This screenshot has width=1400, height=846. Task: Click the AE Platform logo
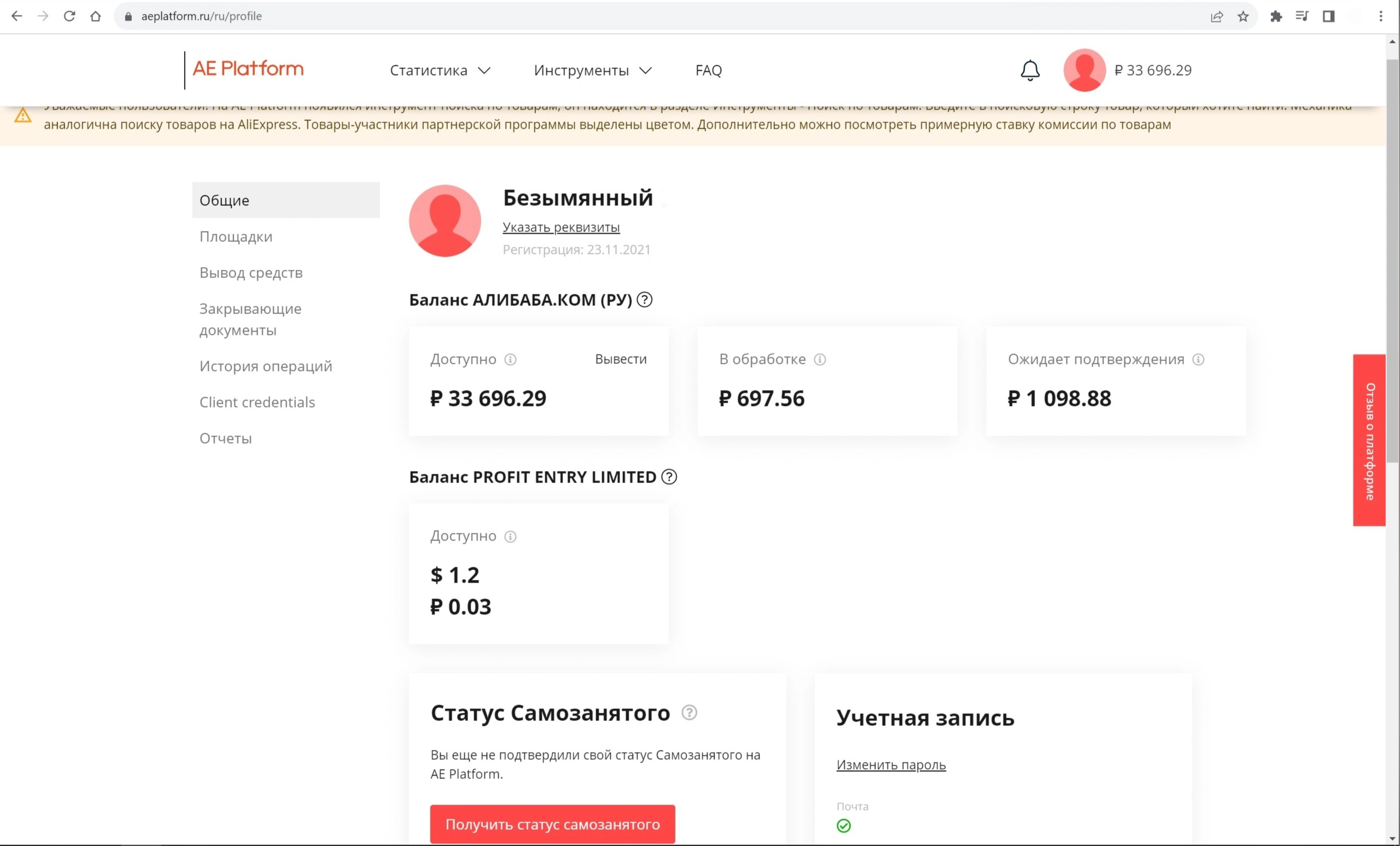click(x=248, y=69)
